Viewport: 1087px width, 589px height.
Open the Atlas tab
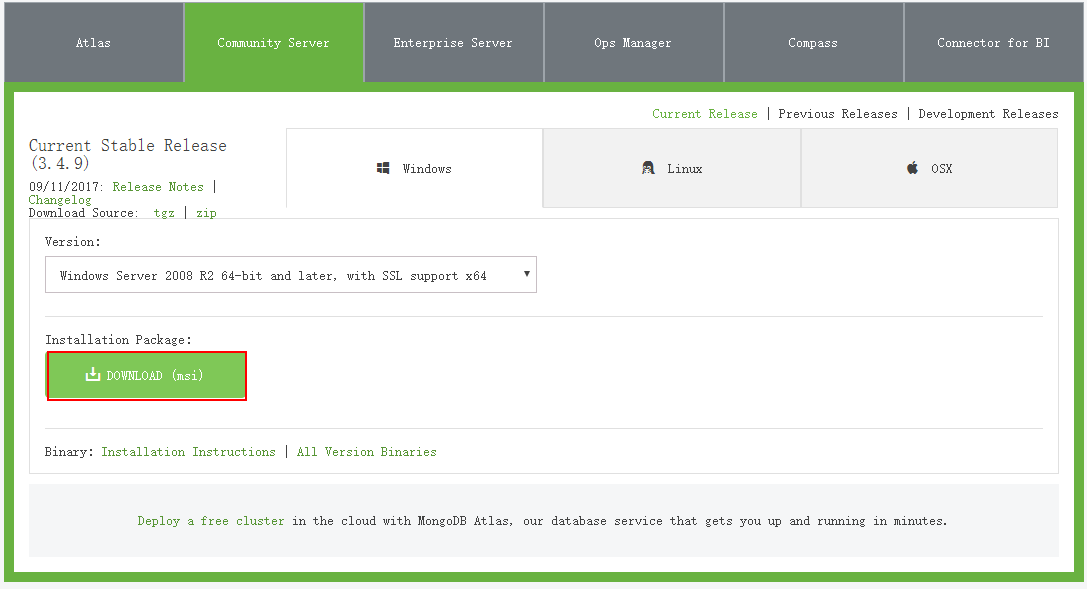[94, 42]
